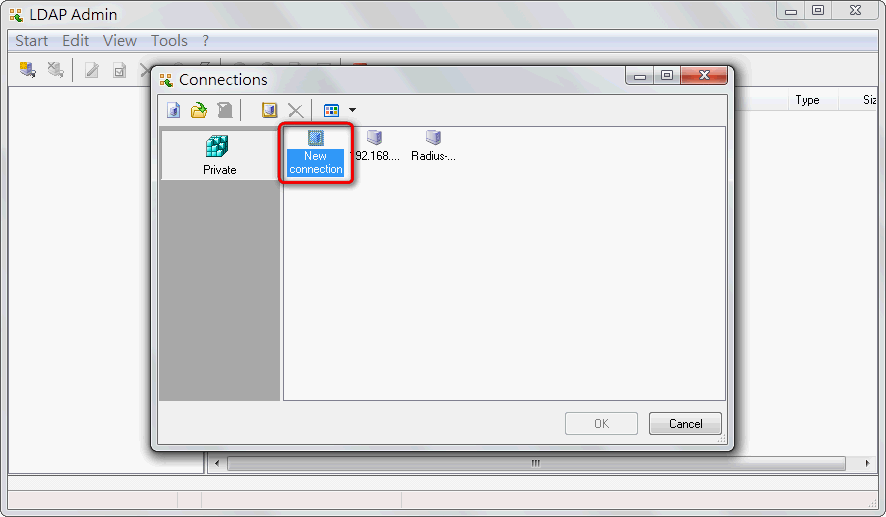
Task: Click the yellow-framed server properties icon in Connections toolbar
Action: pyautogui.click(x=270, y=110)
